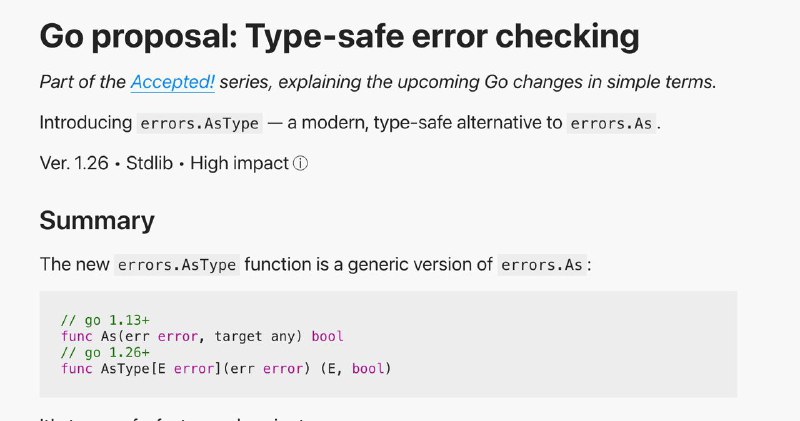800x421 pixels.
Task: Click errors.As code ending the introduction line
Action: click(x=613, y=124)
